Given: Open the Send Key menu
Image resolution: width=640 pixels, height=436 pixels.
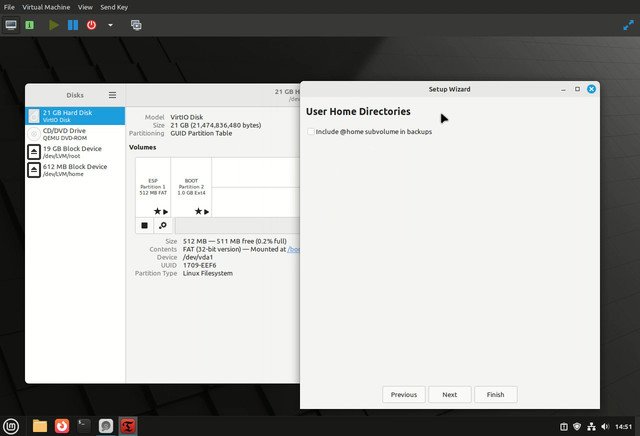Looking at the screenshot, I should pyautogui.click(x=114, y=7).
